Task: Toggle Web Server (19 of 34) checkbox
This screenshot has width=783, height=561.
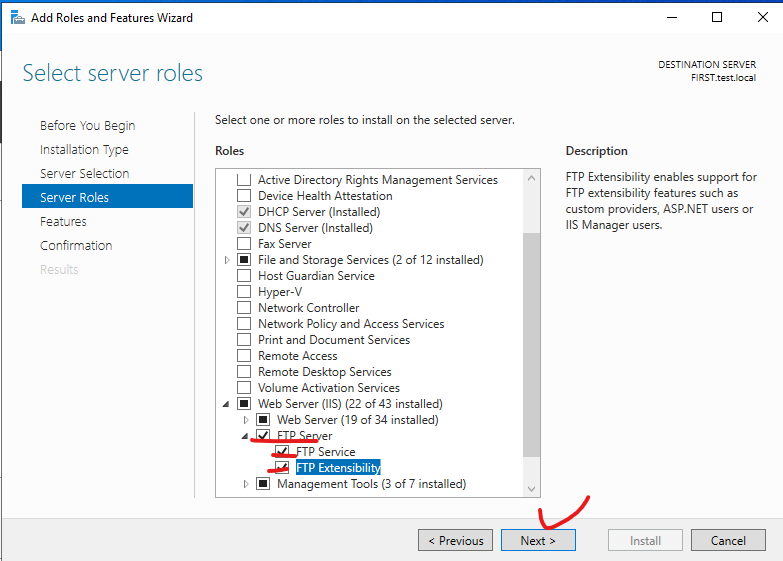Action: 263,420
